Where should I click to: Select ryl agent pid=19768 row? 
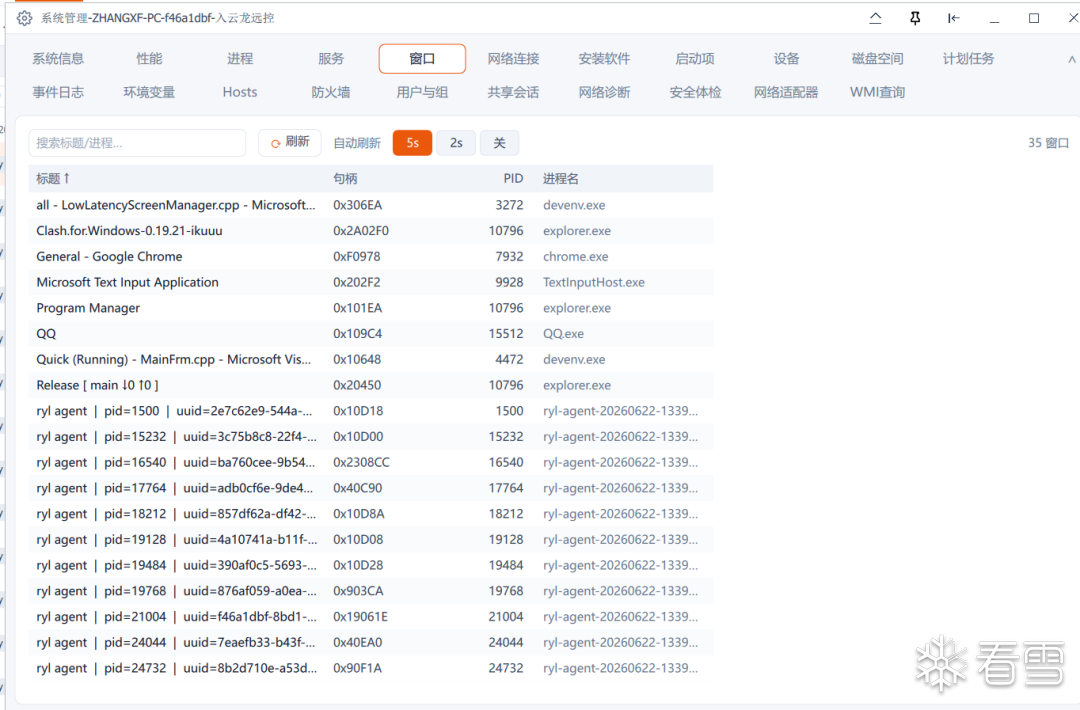click(371, 591)
